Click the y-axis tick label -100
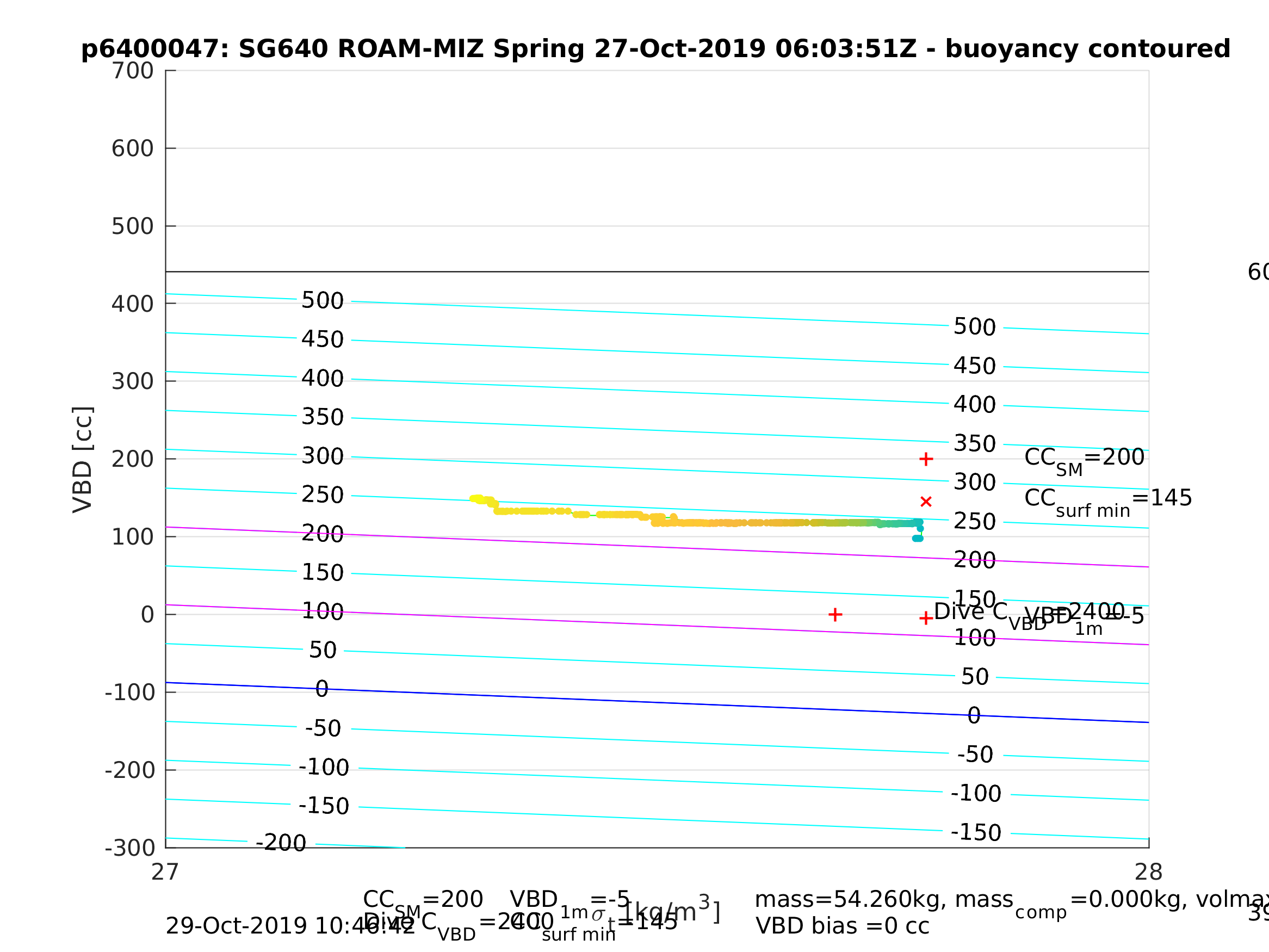Image resolution: width=1269 pixels, height=952 pixels. [x=130, y=693]
